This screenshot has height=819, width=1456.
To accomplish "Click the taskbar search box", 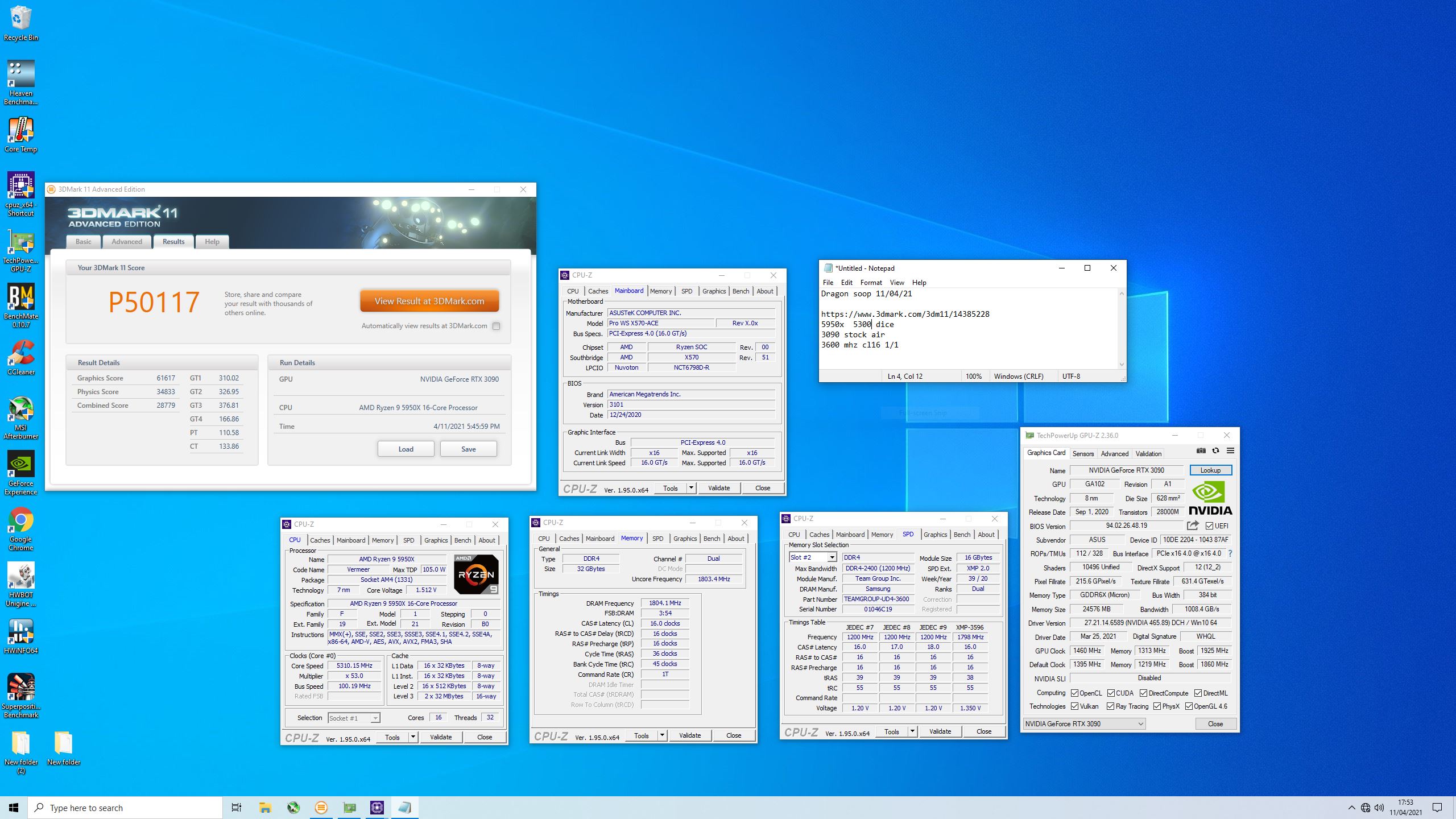I will coord(125,808).
